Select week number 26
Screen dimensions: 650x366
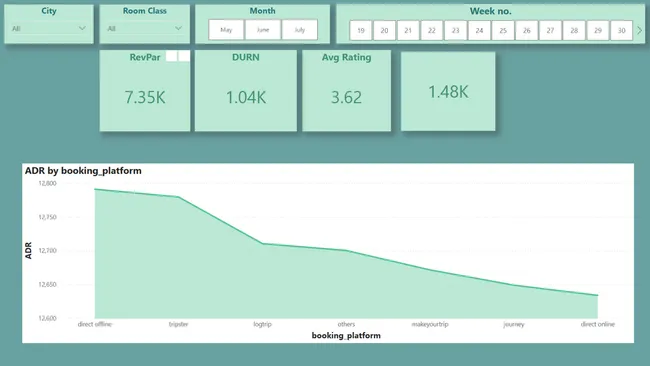(x=526, y=30)
